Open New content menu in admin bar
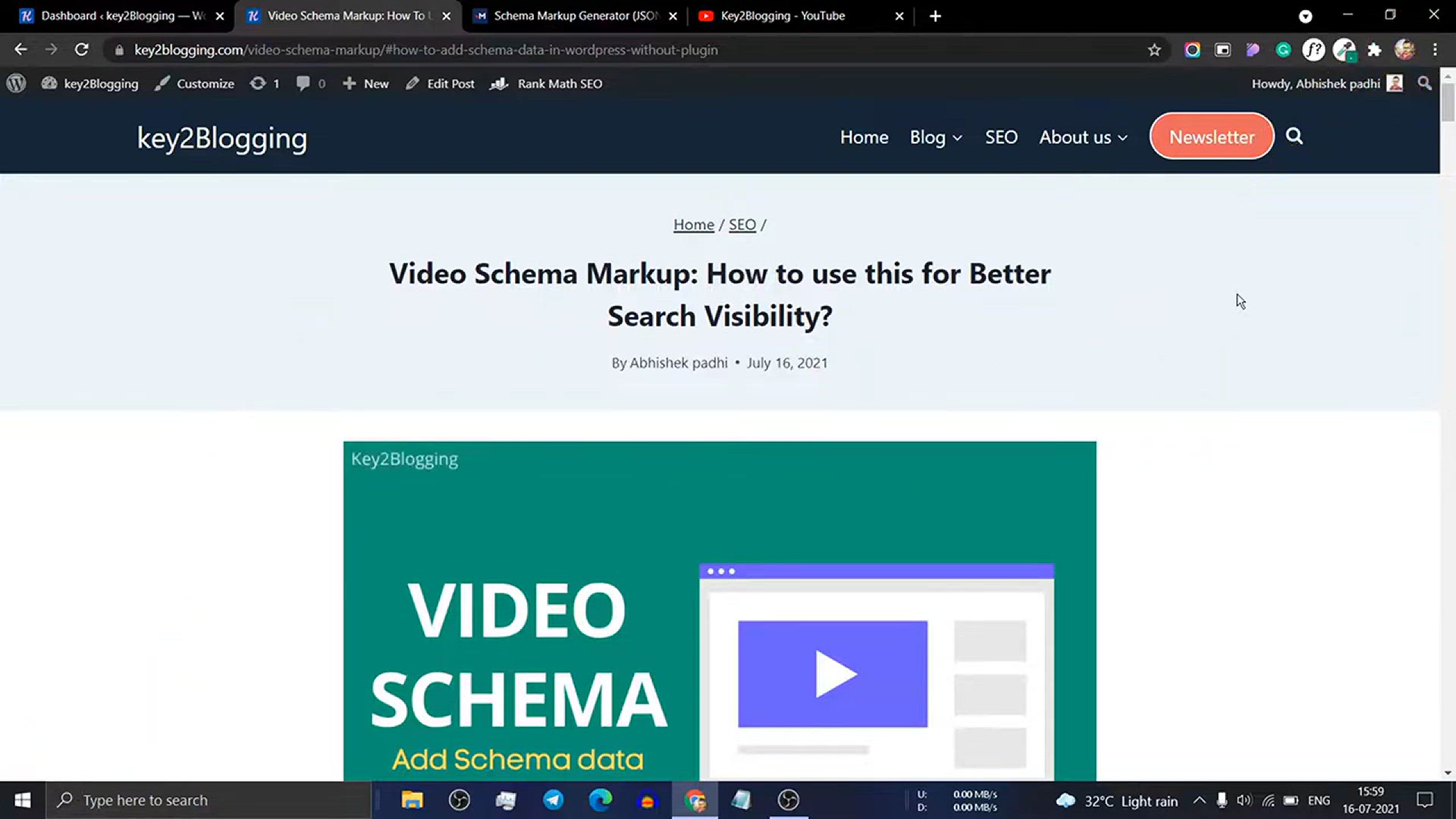Screen dimensions: 1456x819 (x=366, y=83)
